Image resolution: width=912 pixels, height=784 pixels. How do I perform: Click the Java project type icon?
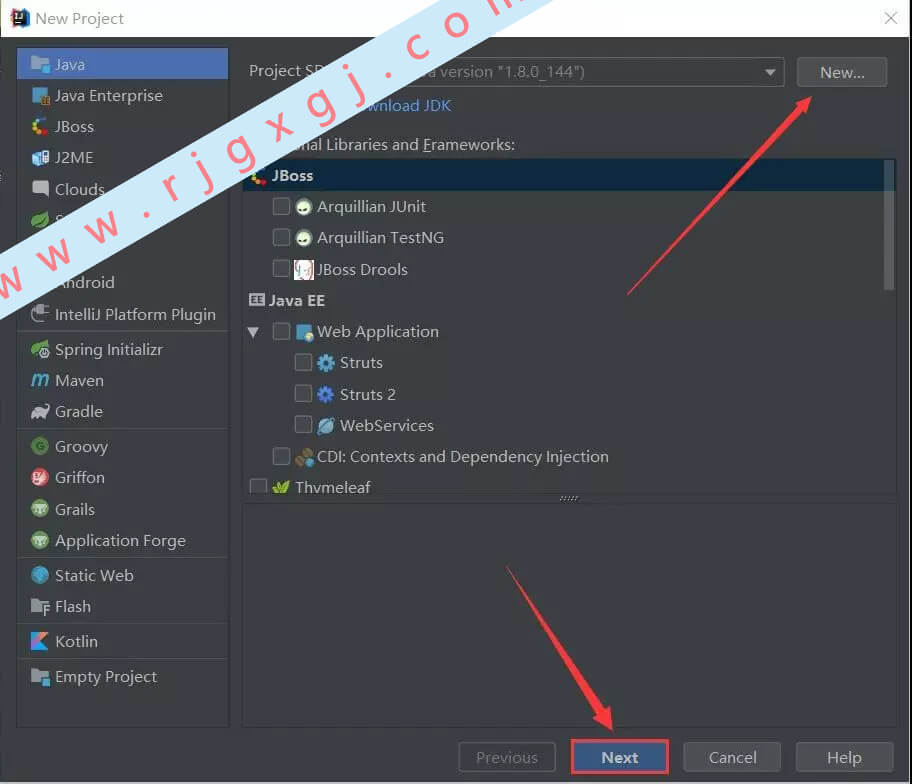pyautogui.click(x=40, y=63)
